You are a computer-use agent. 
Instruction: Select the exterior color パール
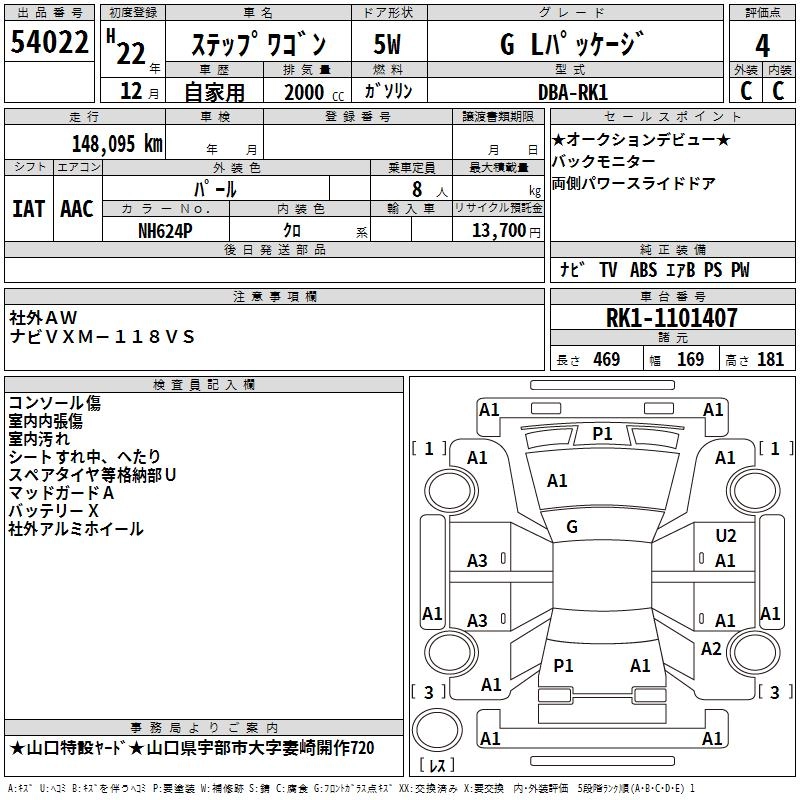tap(215, 189)
